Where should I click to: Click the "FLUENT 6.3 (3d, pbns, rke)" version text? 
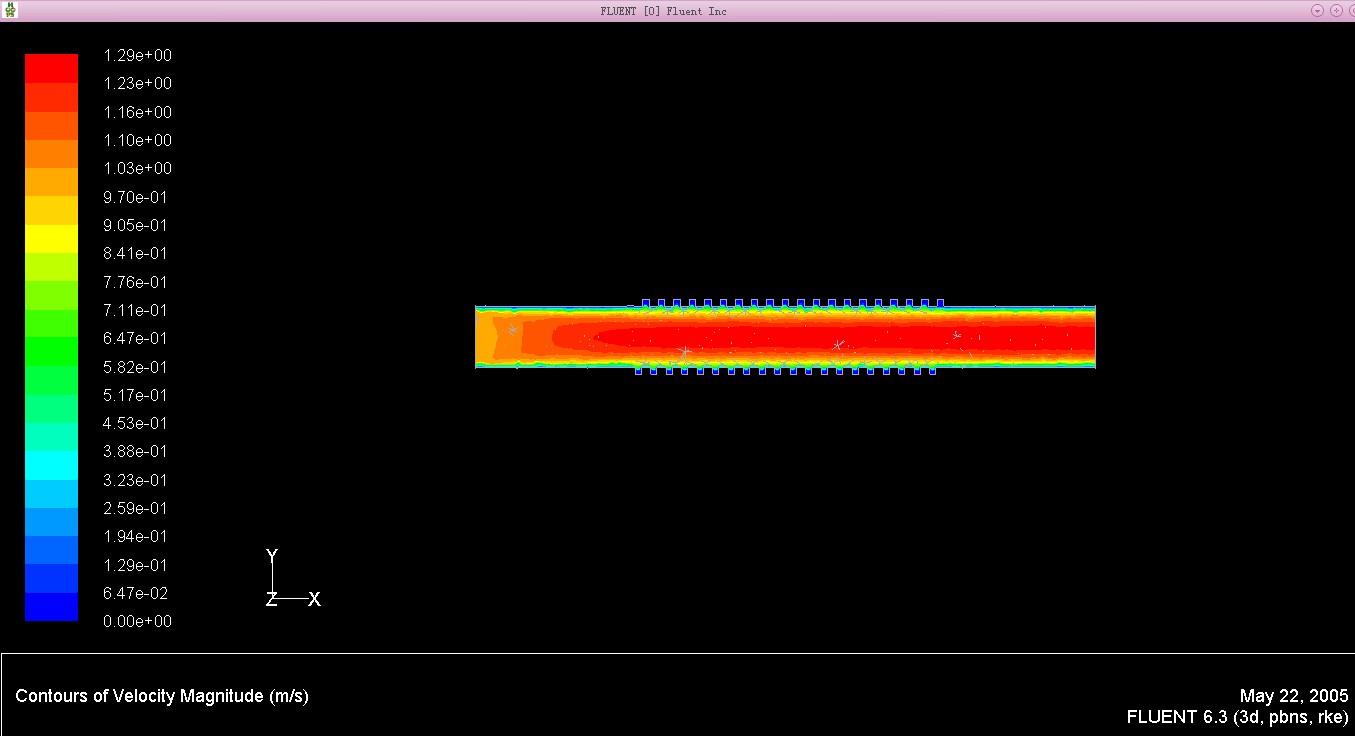1237,717
